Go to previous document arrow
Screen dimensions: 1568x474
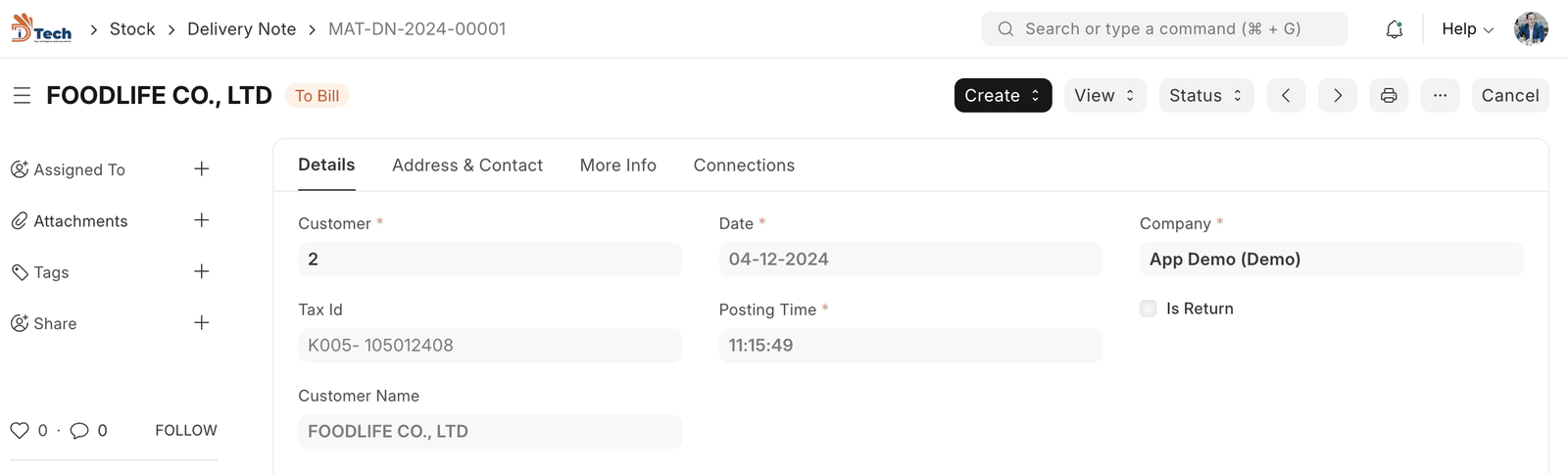1286,96
